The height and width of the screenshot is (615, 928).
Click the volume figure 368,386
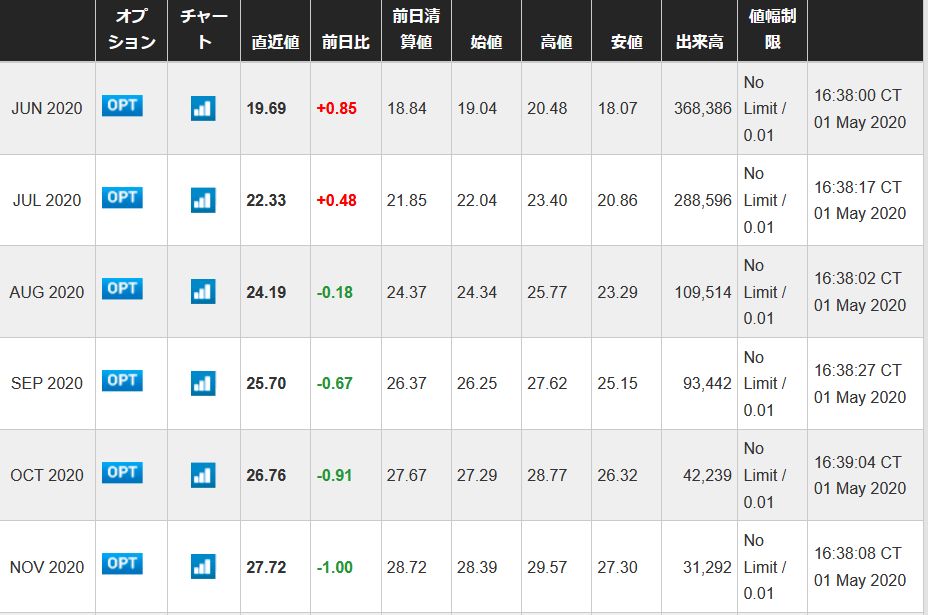click(x=703, y=108)
